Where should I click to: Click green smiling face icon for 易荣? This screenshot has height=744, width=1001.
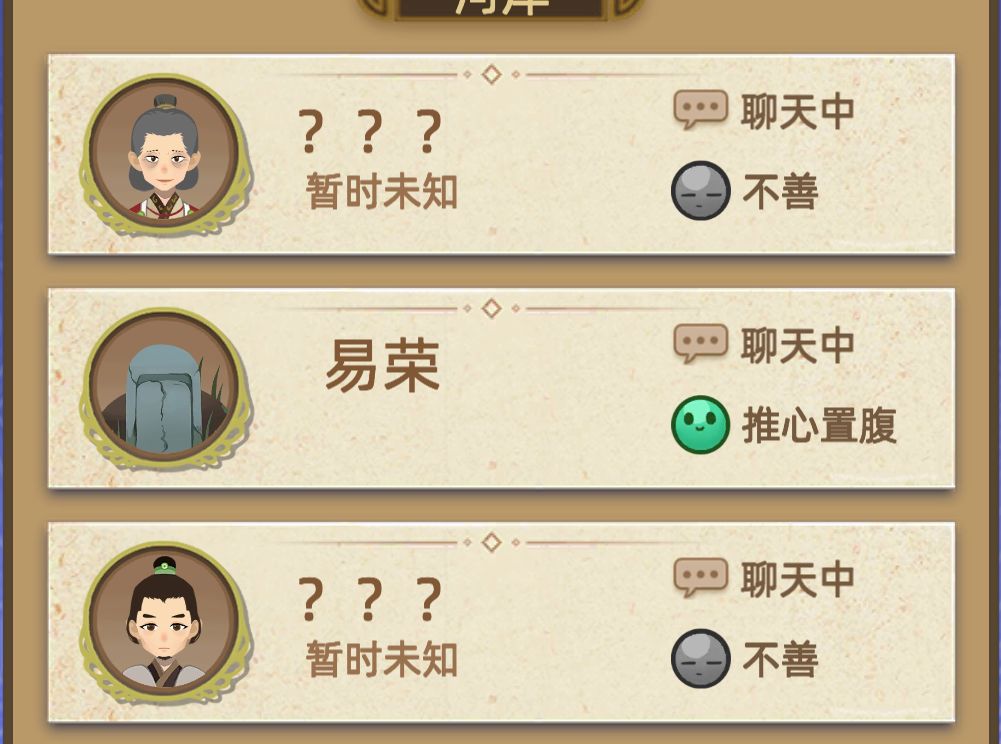tap(700, 425)
